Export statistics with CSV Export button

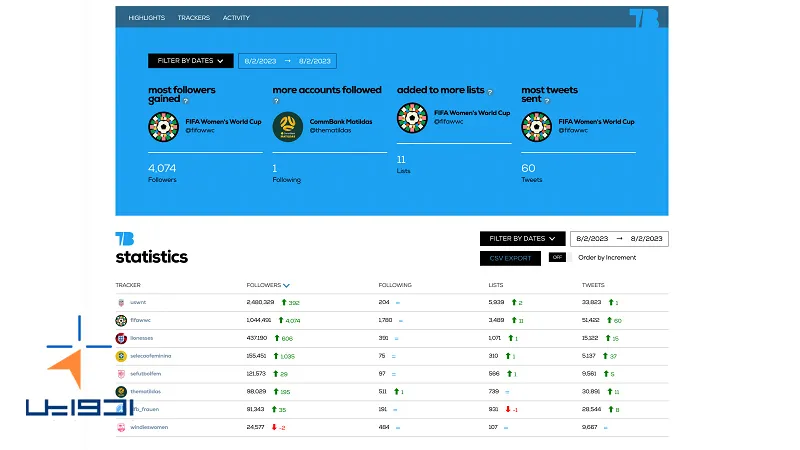(x=510, y=258)
